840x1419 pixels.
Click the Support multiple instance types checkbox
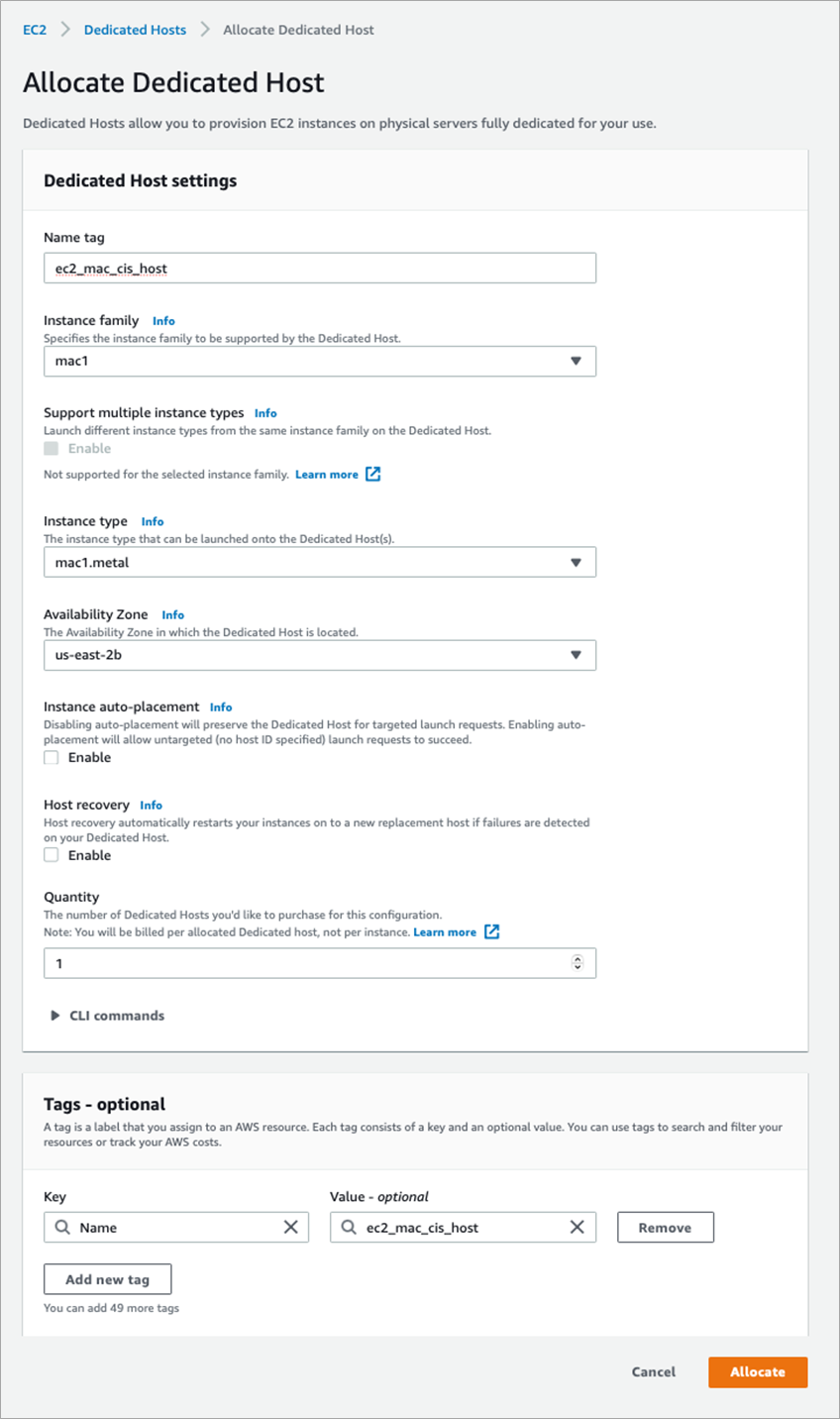(52, 449)
